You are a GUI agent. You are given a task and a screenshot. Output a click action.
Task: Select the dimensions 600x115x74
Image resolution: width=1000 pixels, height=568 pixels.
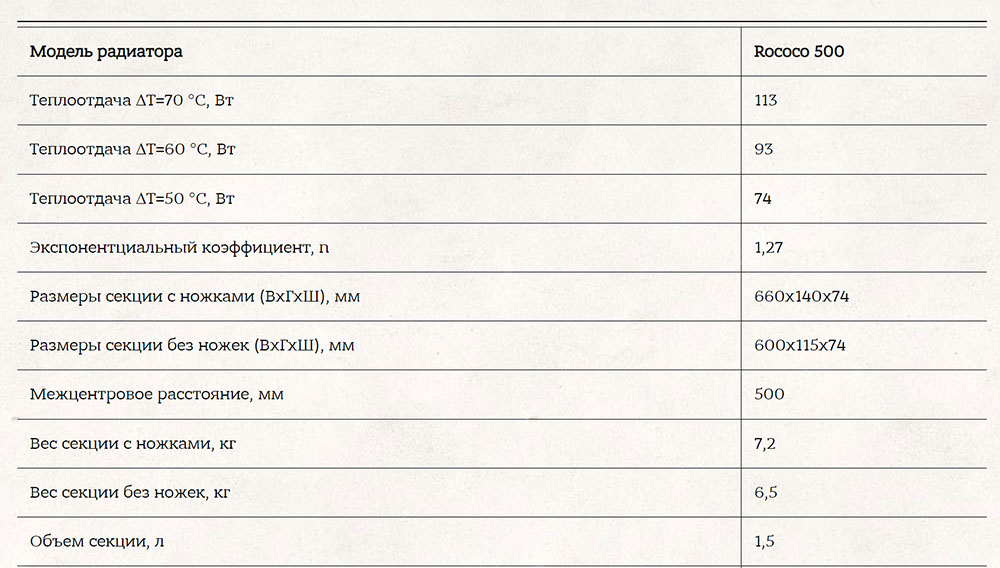pyautogui.click(x=800, y=346)
